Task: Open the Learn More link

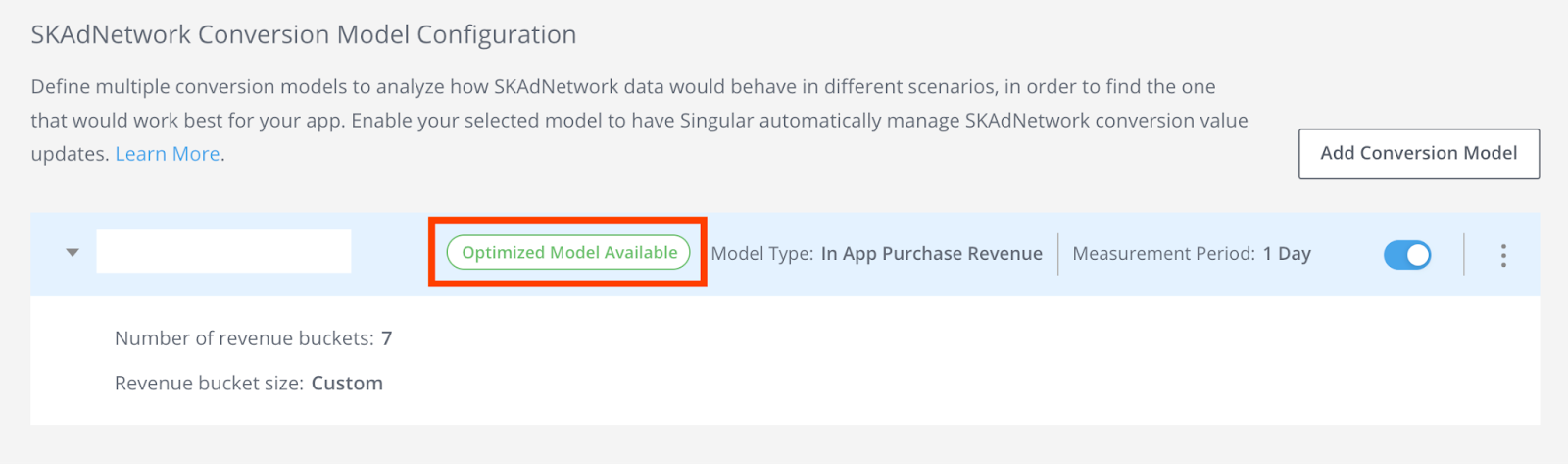Action: 167,154
